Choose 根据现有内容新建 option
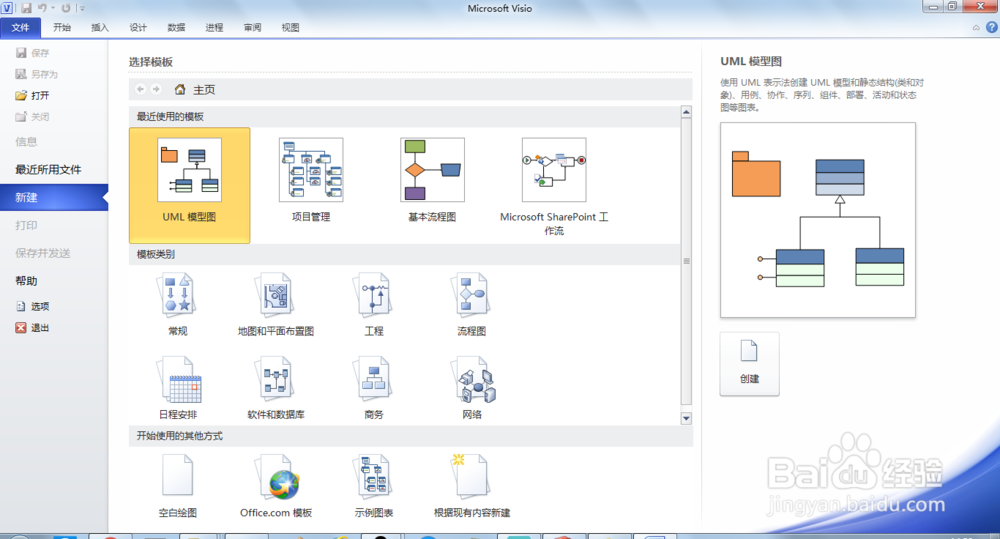The width and height of the screenshot is (1000, 539). [472, 486]
